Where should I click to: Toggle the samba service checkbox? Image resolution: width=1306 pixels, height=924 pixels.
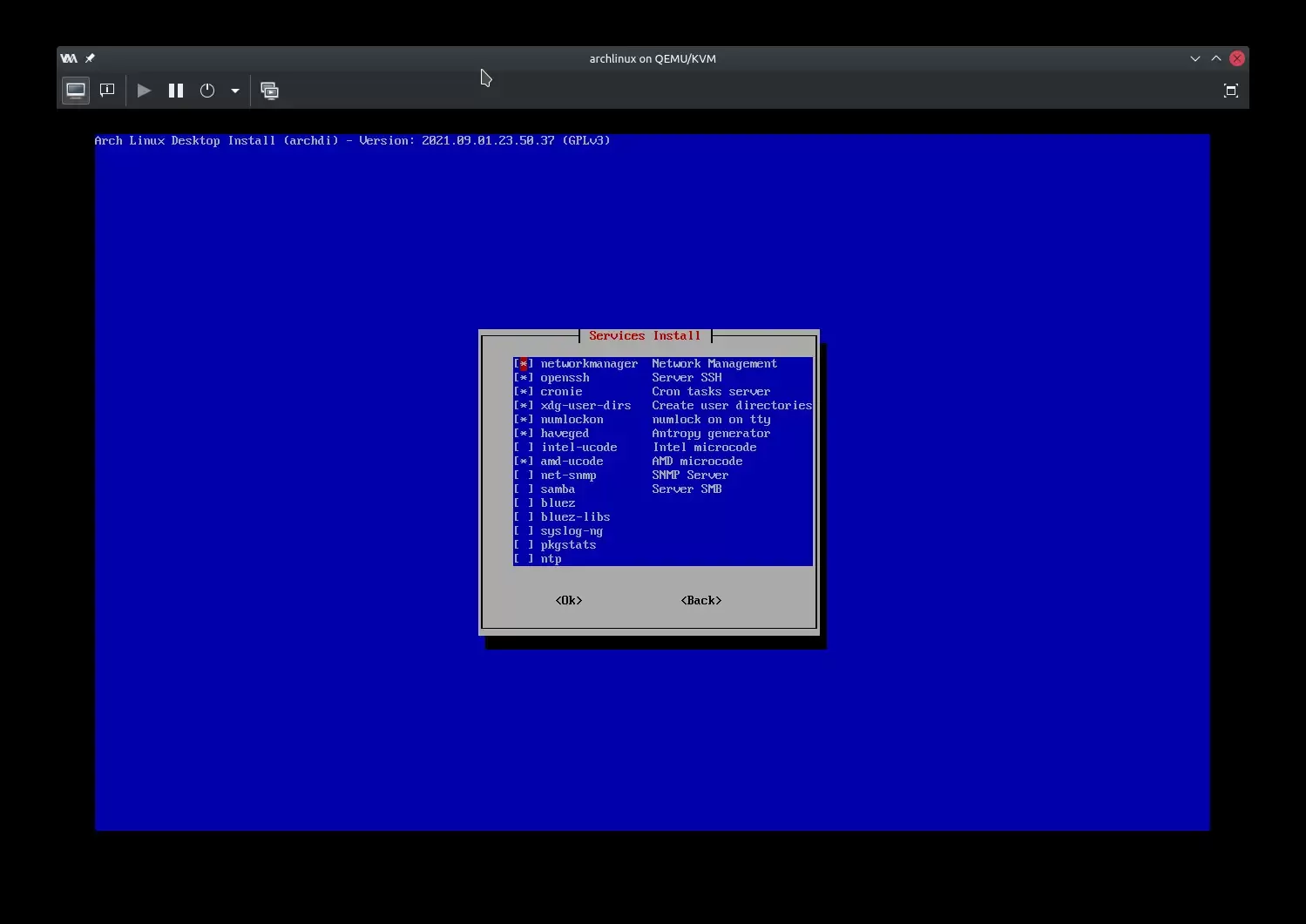(524, 489)
